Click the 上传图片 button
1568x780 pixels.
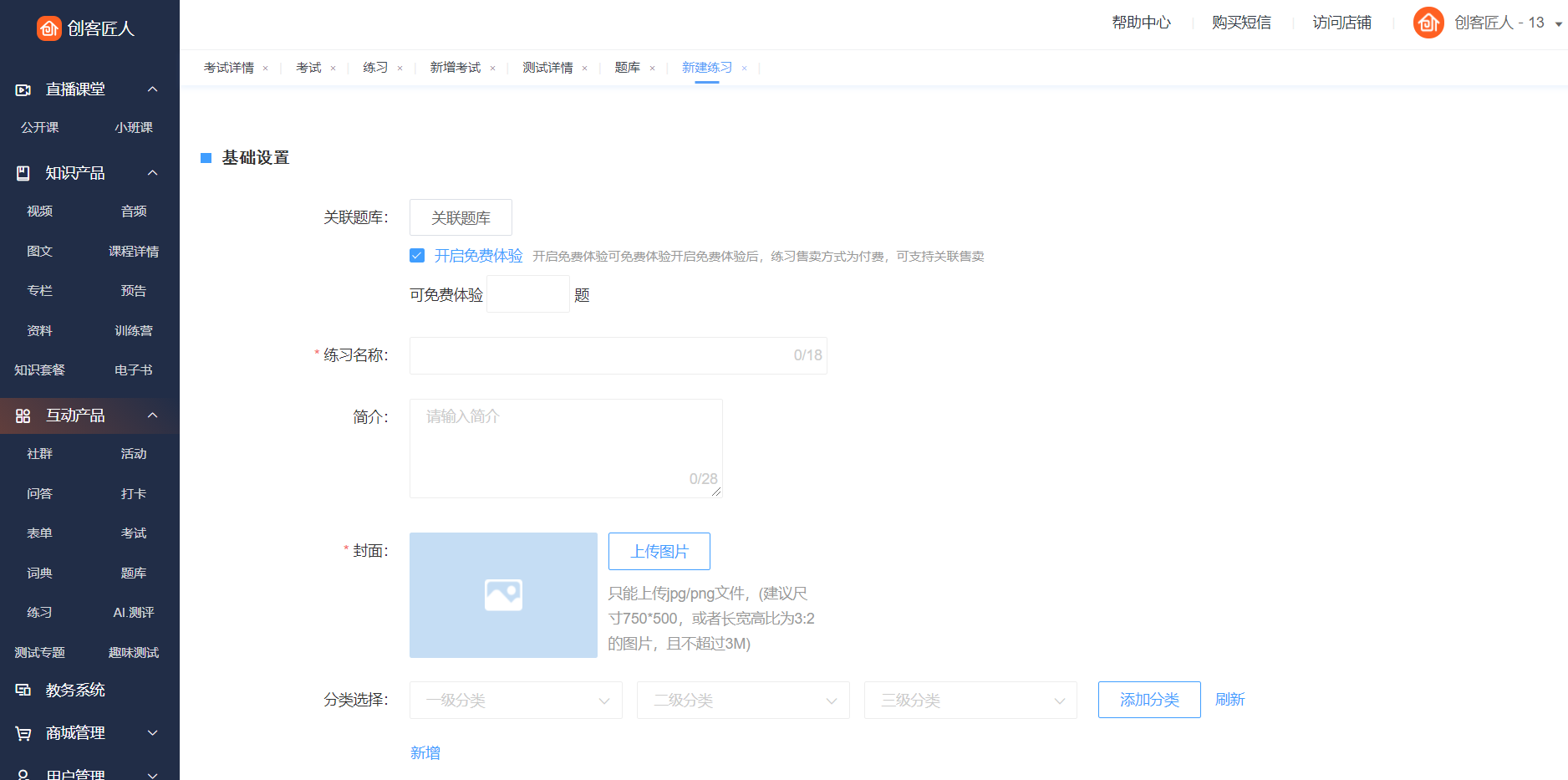[x=659, y=551]
